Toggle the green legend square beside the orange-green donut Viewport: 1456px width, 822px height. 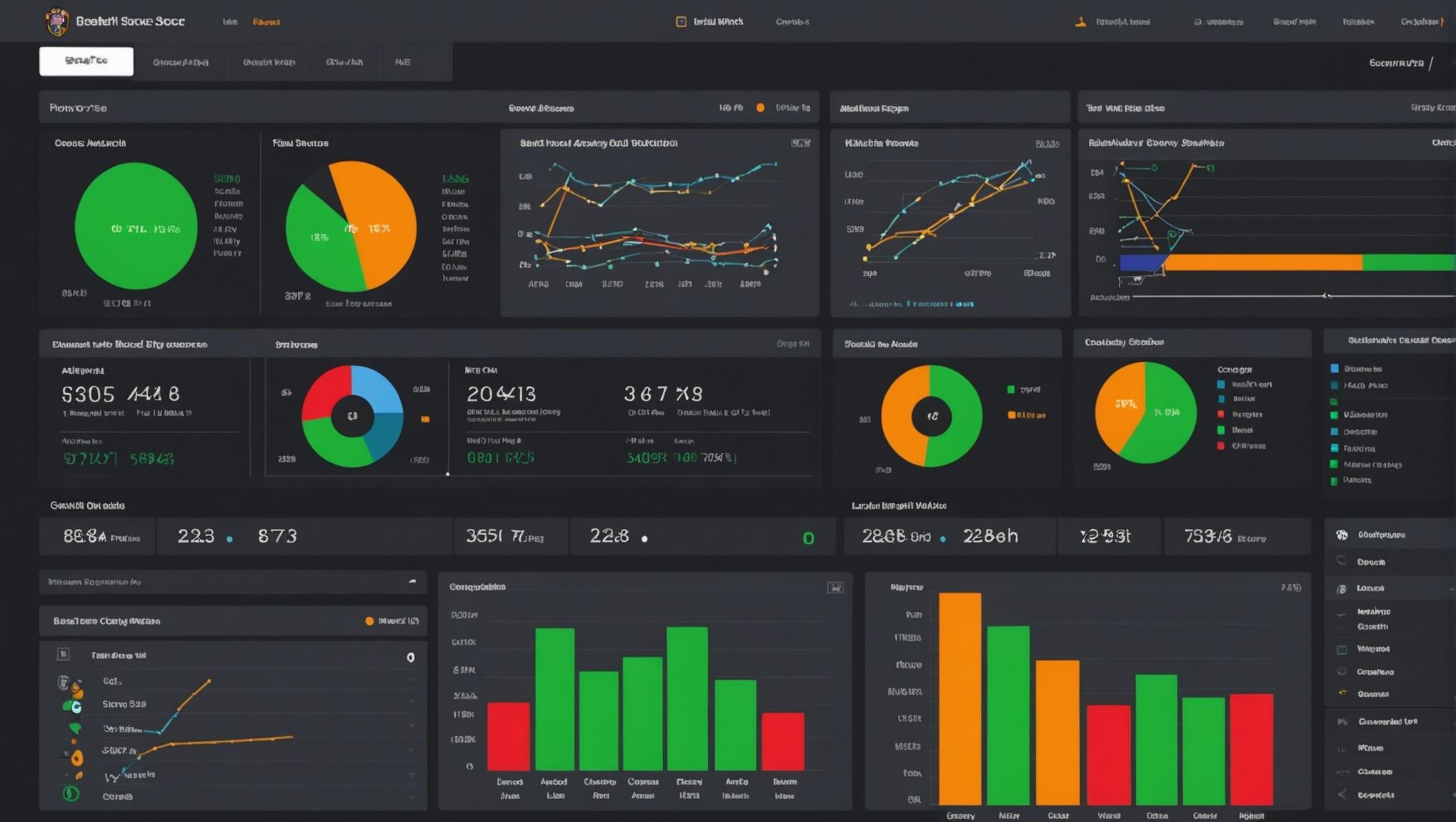(x=1011, y=390)
